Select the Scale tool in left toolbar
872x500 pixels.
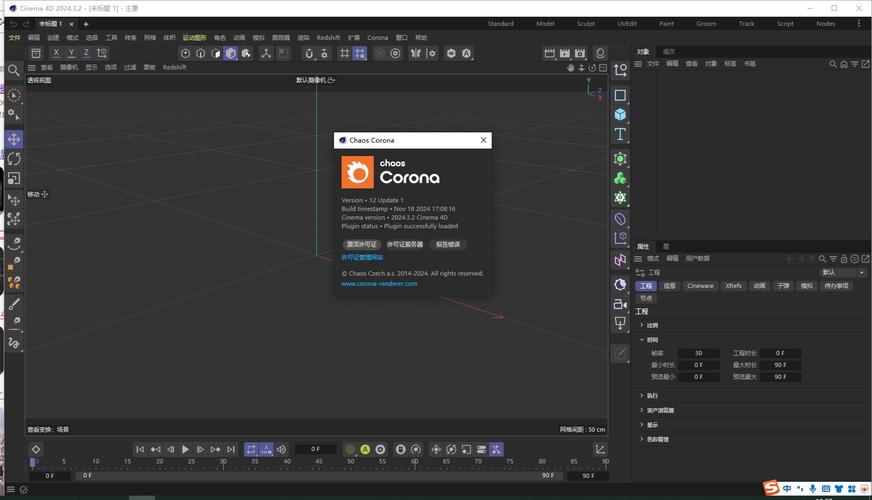pos(14,179)
